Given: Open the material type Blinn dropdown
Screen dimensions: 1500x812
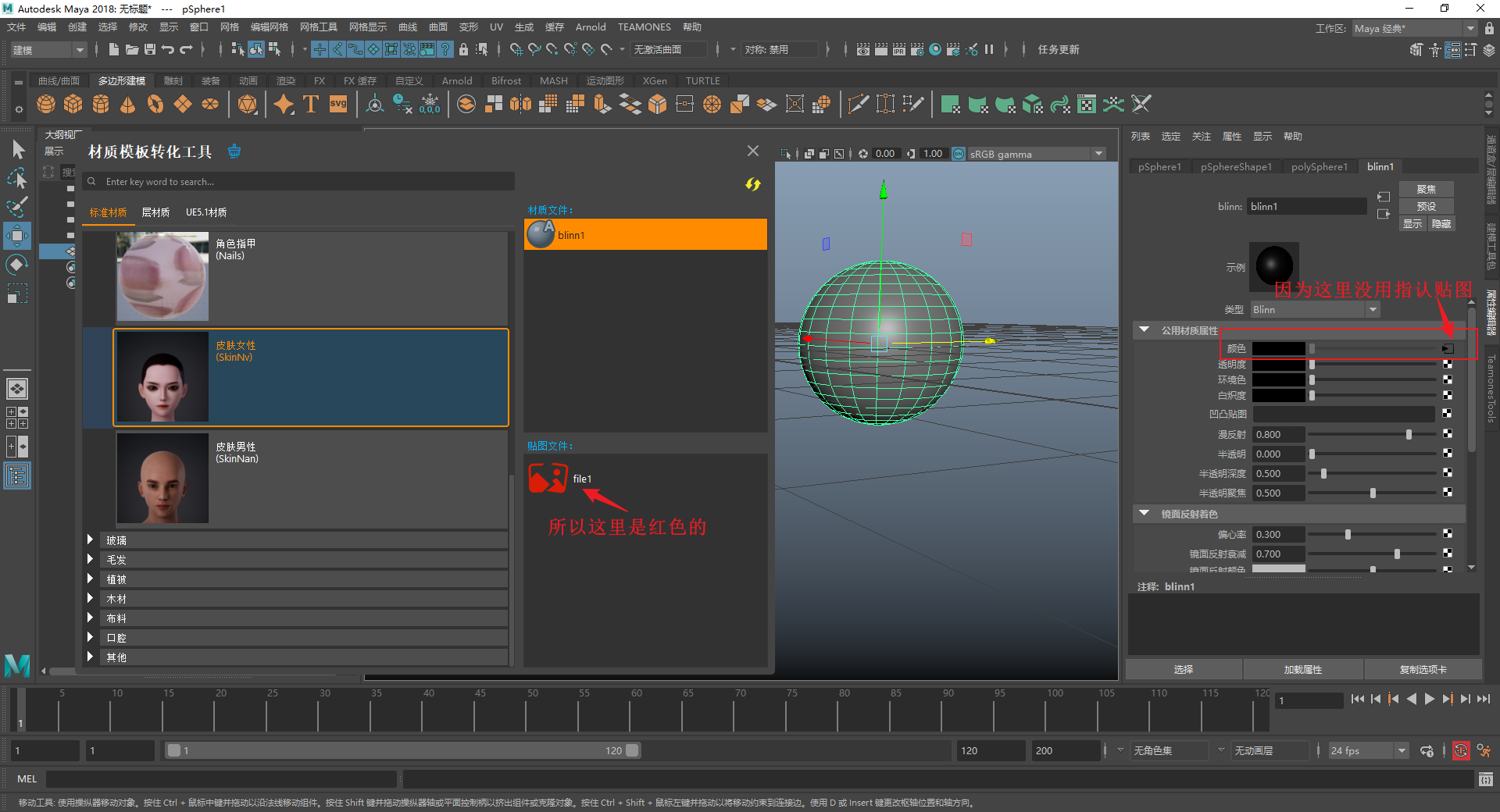Looking at the screenshot, I should pos(1316,310).
